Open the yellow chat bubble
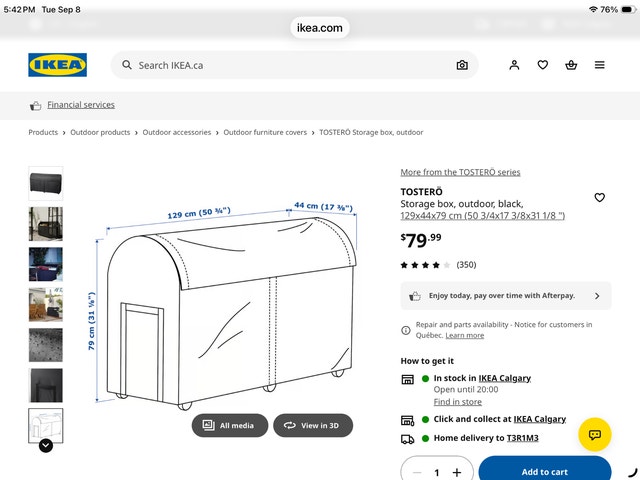This screenshot has width=640, height=480. (x=595, y=434)
